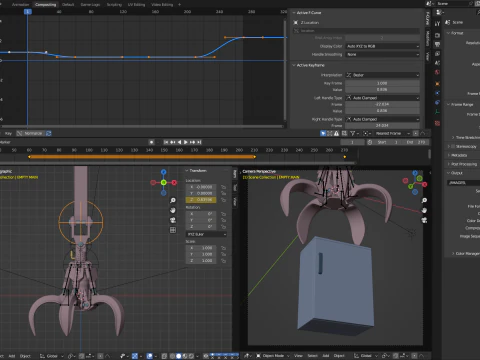Click the last keyframe diamond at frame 270
The width and height of the screenshot is (480, 360).
(345, 157)
